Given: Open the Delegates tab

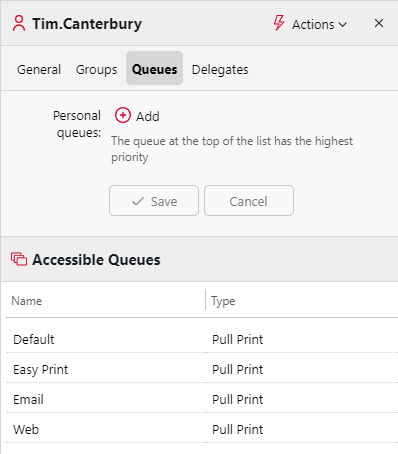Looking at the screenshot, I should tap(220, 69).
